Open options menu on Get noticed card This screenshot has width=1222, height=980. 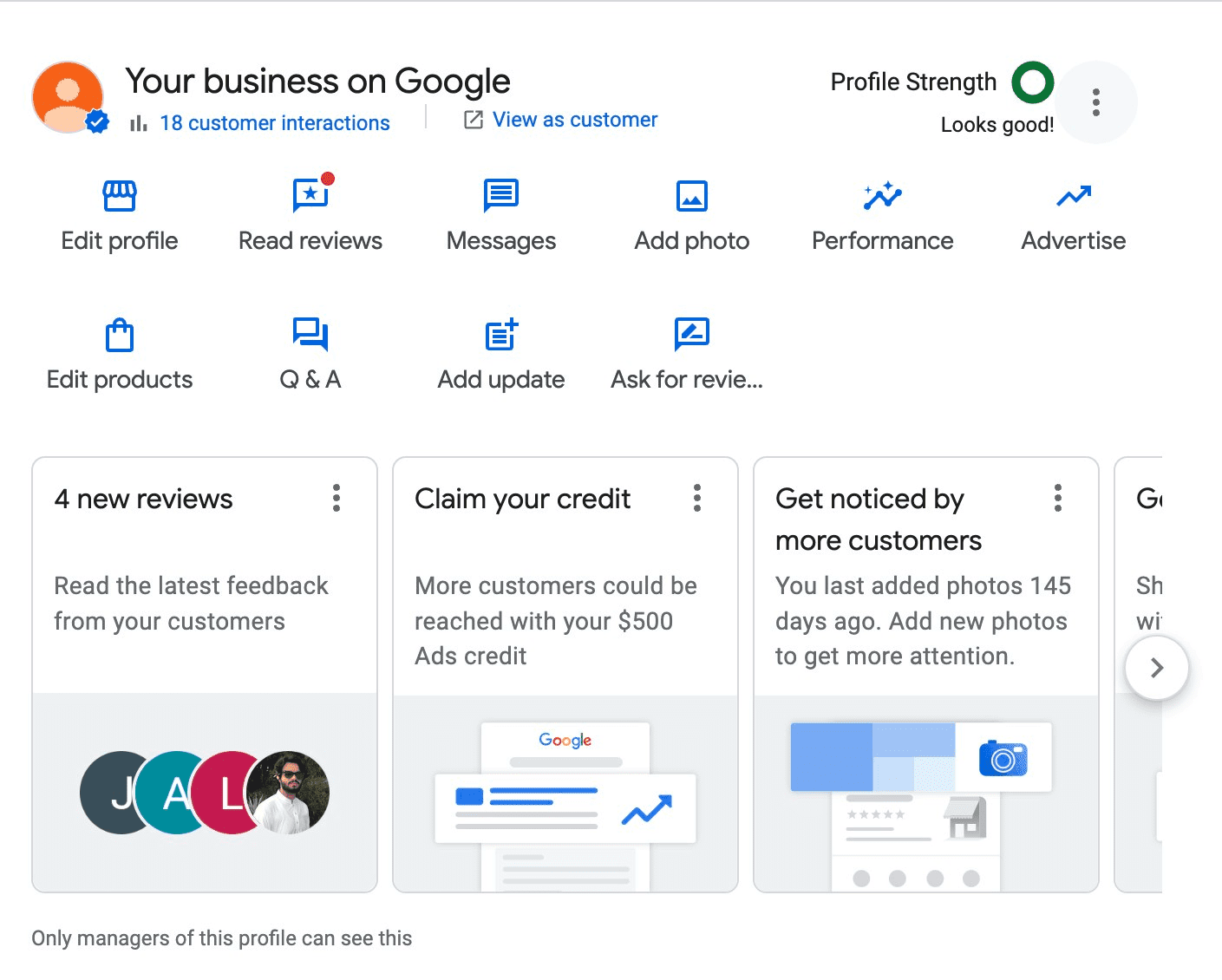pos(1058,499)
